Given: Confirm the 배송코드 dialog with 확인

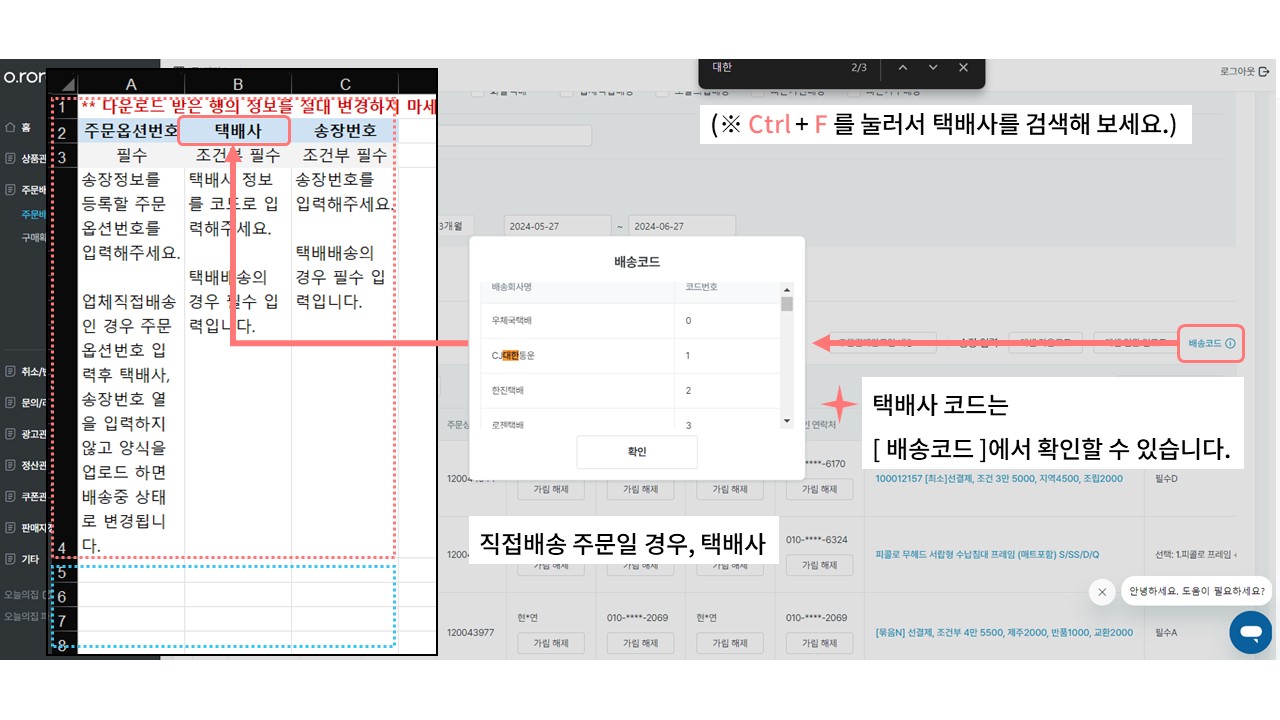Looking at the screenshot, I should pyautogui.click(x=637, y=452).
